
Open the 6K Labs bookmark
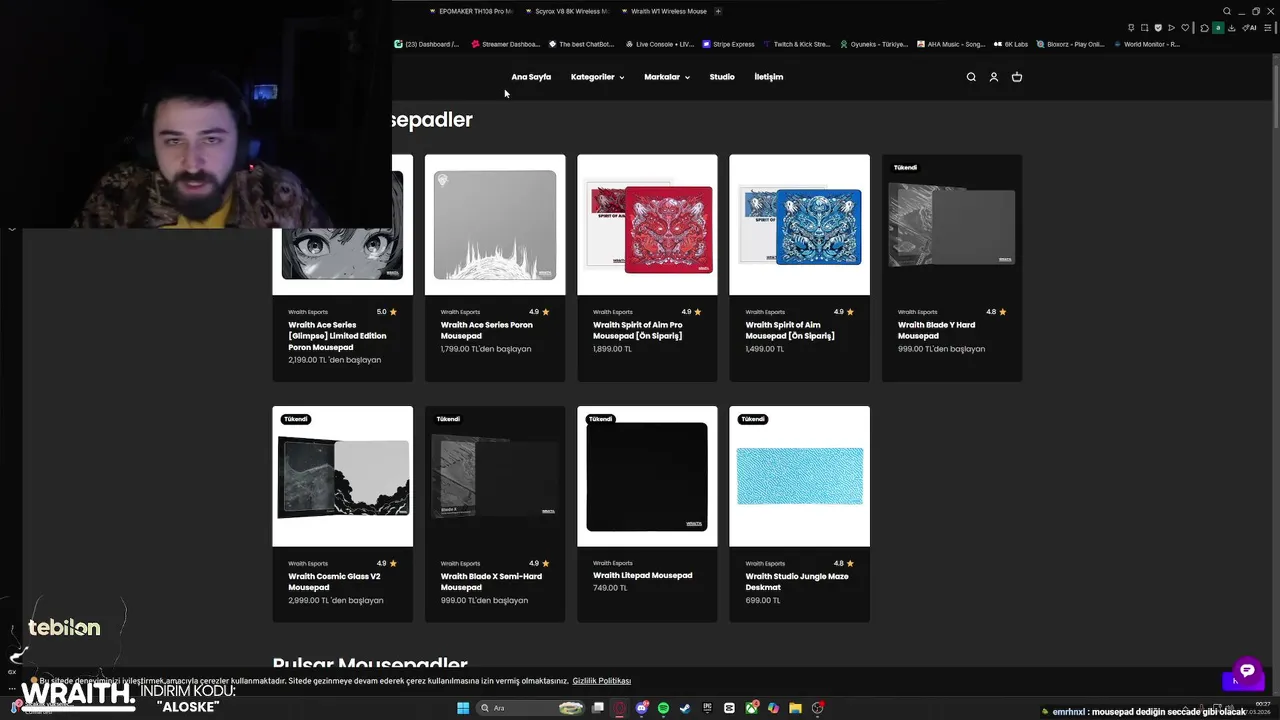(x=1010, y=44)
